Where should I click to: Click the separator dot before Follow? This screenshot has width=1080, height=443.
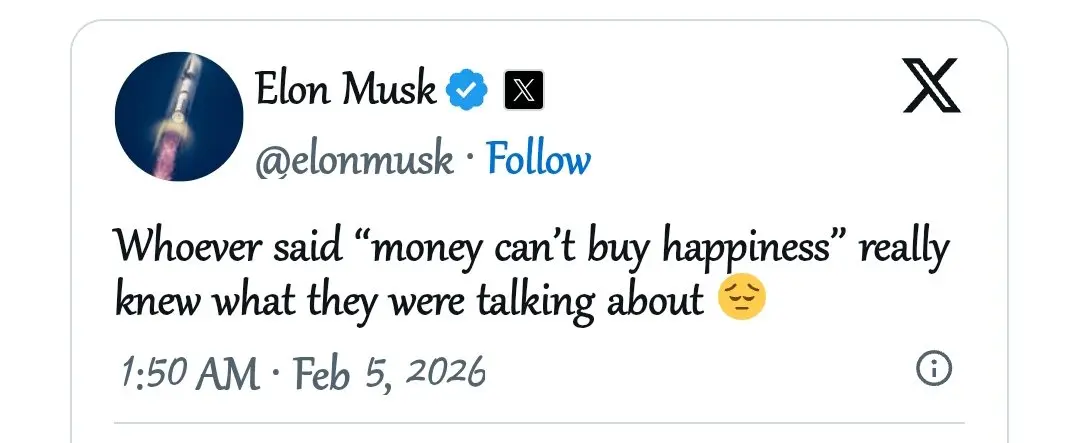click(469, 161)
